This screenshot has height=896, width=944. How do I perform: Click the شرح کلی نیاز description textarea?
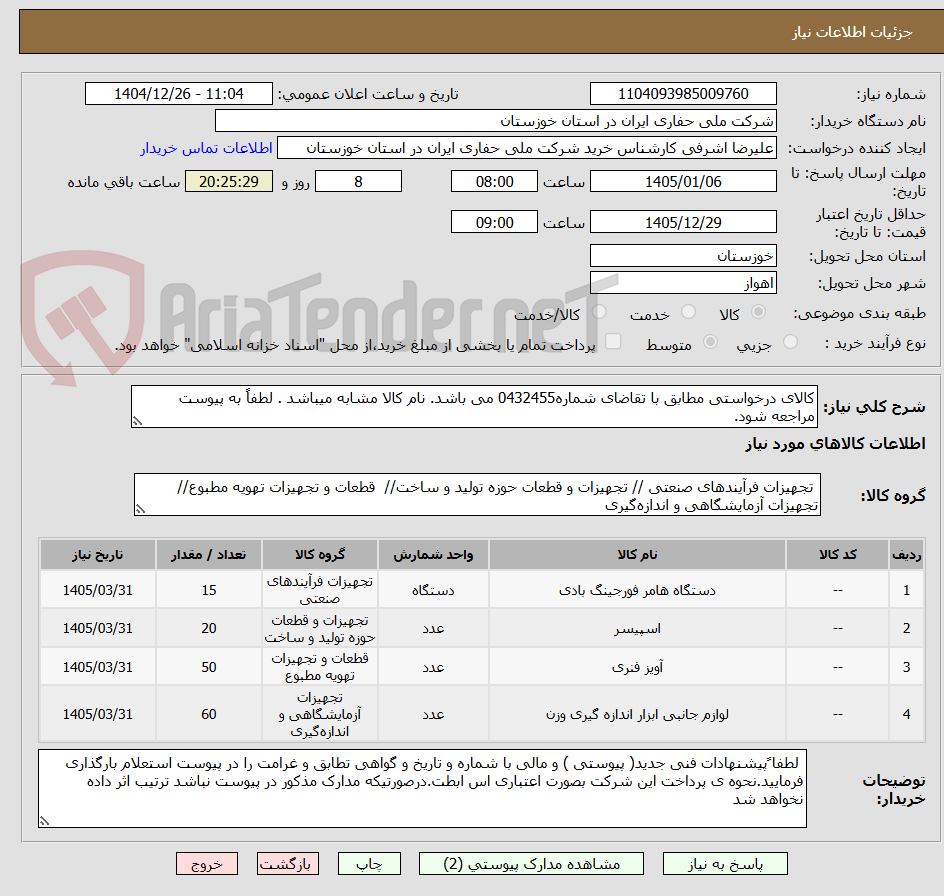(474, 407)
